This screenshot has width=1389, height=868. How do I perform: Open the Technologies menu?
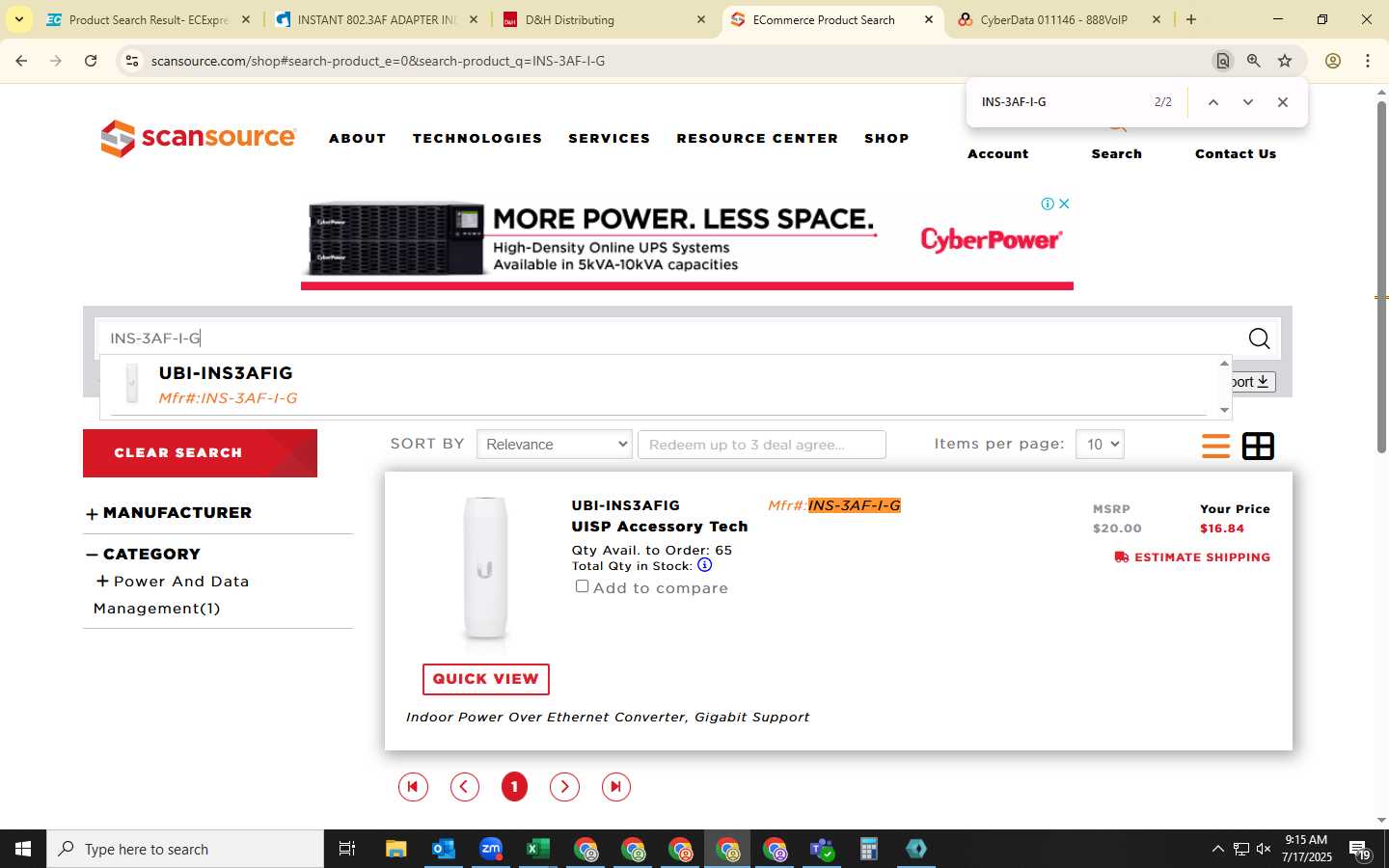point(477,139)
